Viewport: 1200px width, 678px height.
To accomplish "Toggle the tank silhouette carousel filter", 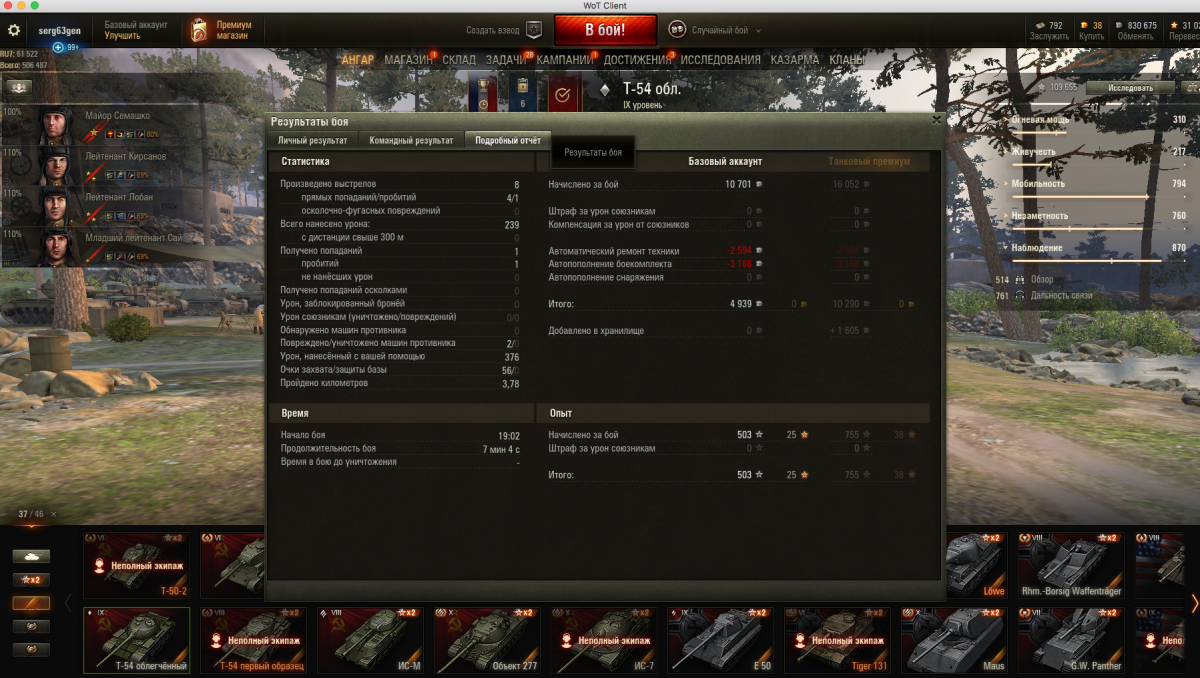I will point(31,556).
